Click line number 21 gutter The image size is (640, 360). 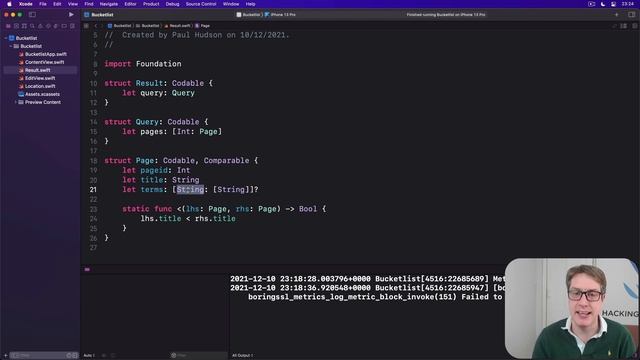click(93, 189)
